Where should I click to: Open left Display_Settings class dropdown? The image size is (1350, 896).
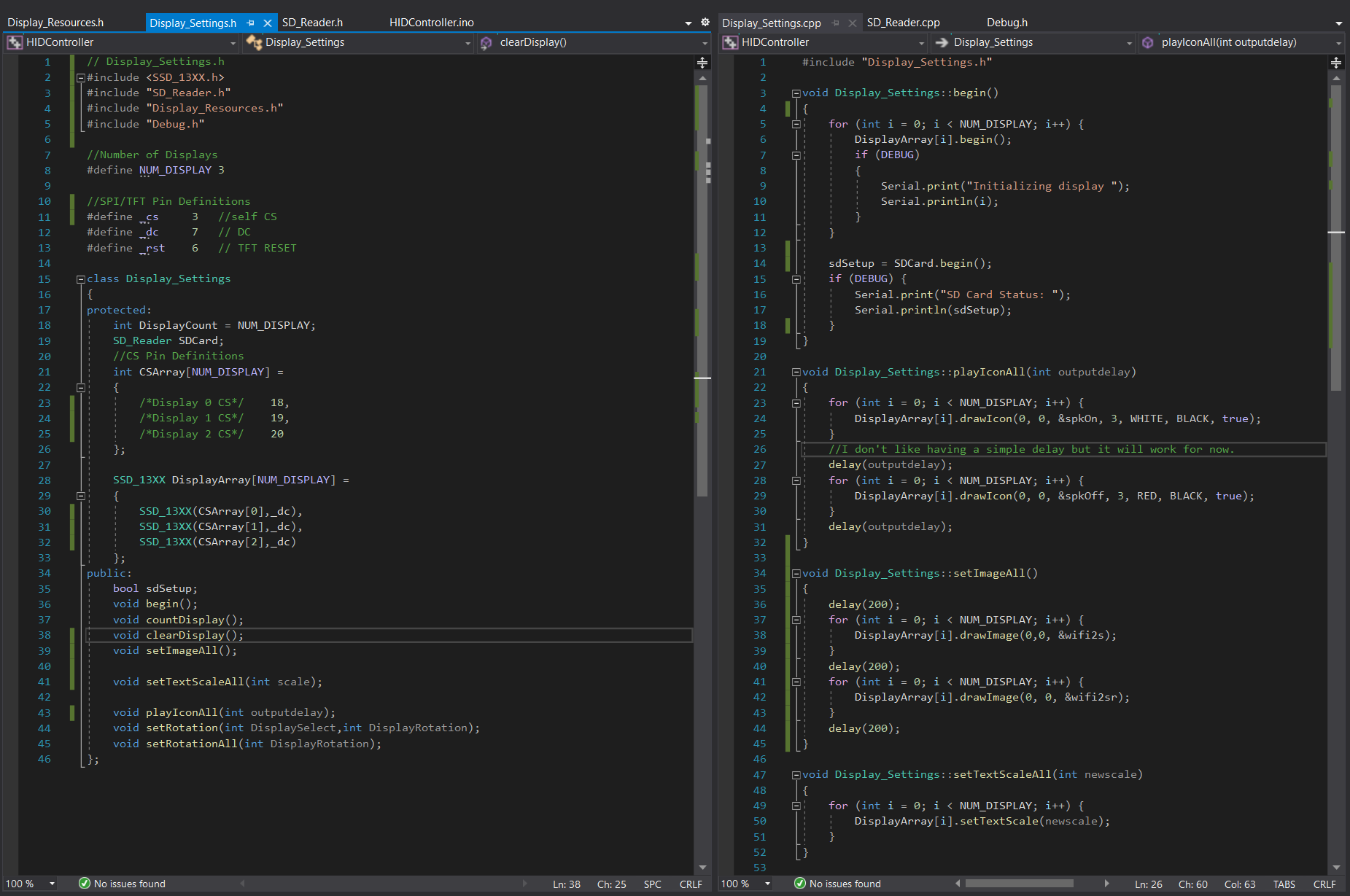point(468,43)
